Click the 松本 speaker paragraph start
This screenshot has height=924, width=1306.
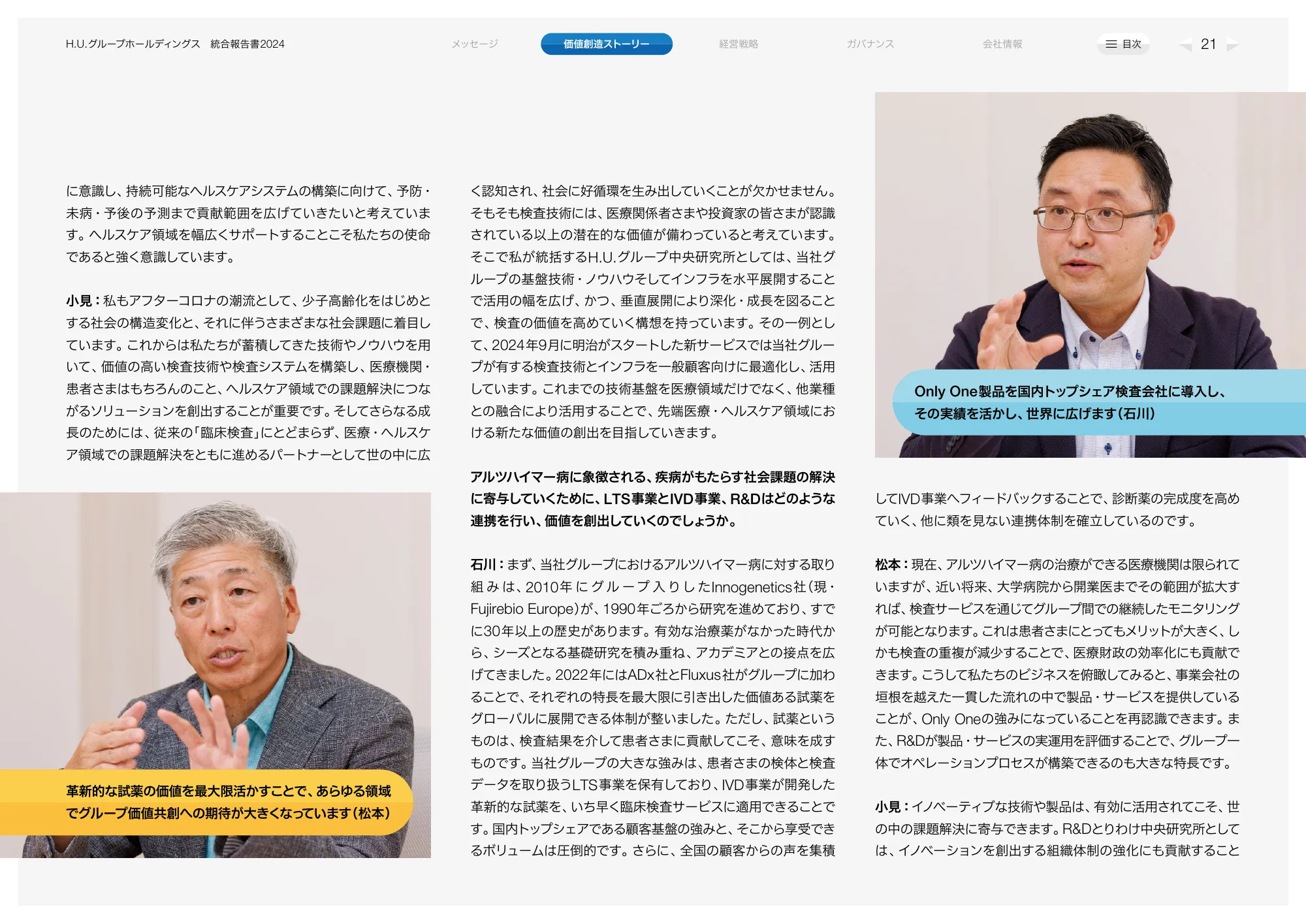click(888, 565)
